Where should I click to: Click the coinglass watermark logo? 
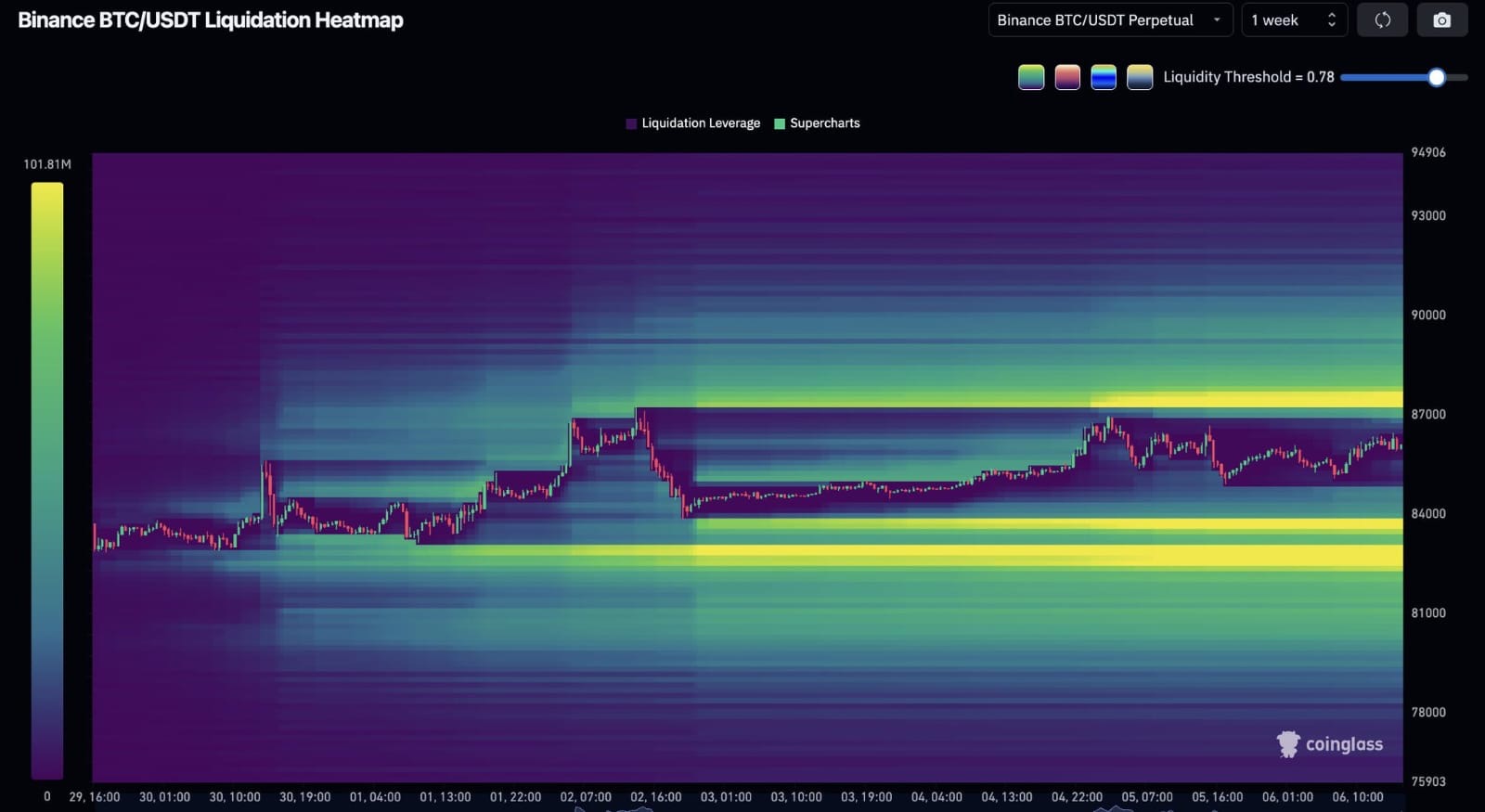click(x=1330, y=744)
